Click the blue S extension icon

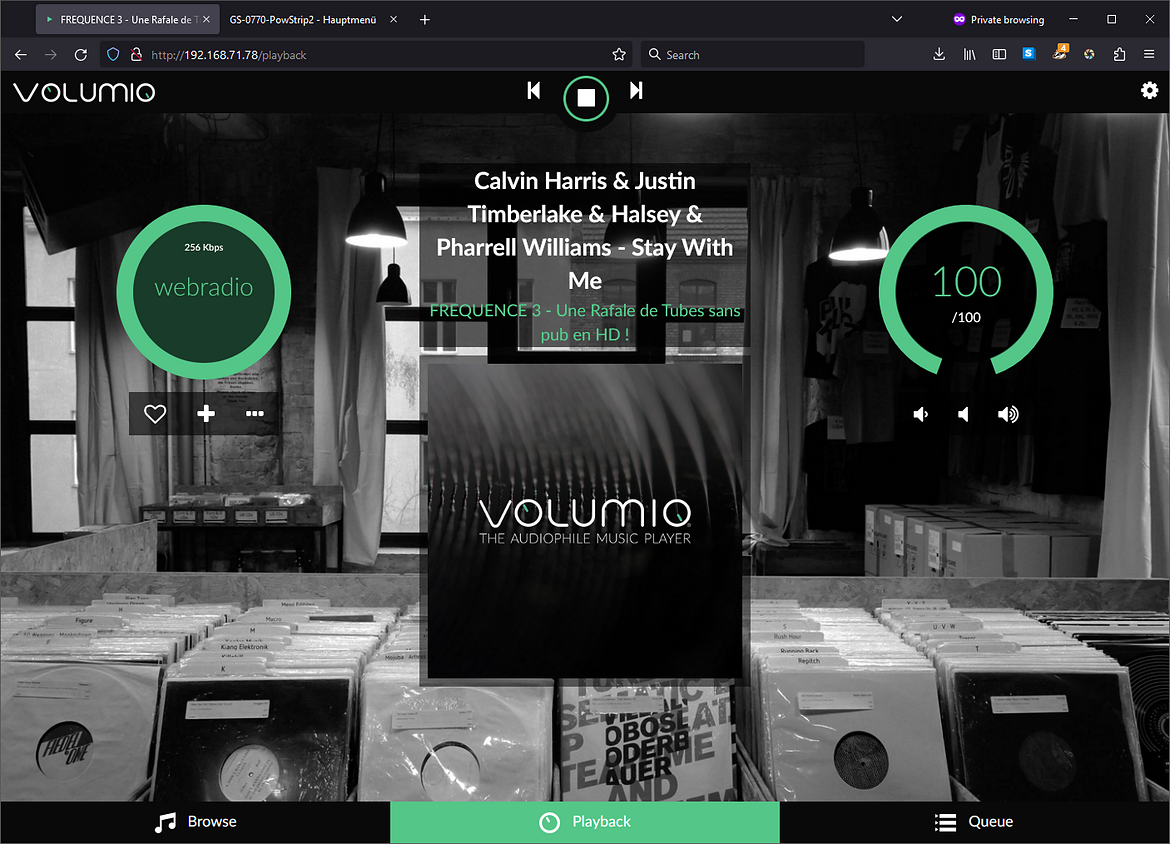(x=1029, y=54)
